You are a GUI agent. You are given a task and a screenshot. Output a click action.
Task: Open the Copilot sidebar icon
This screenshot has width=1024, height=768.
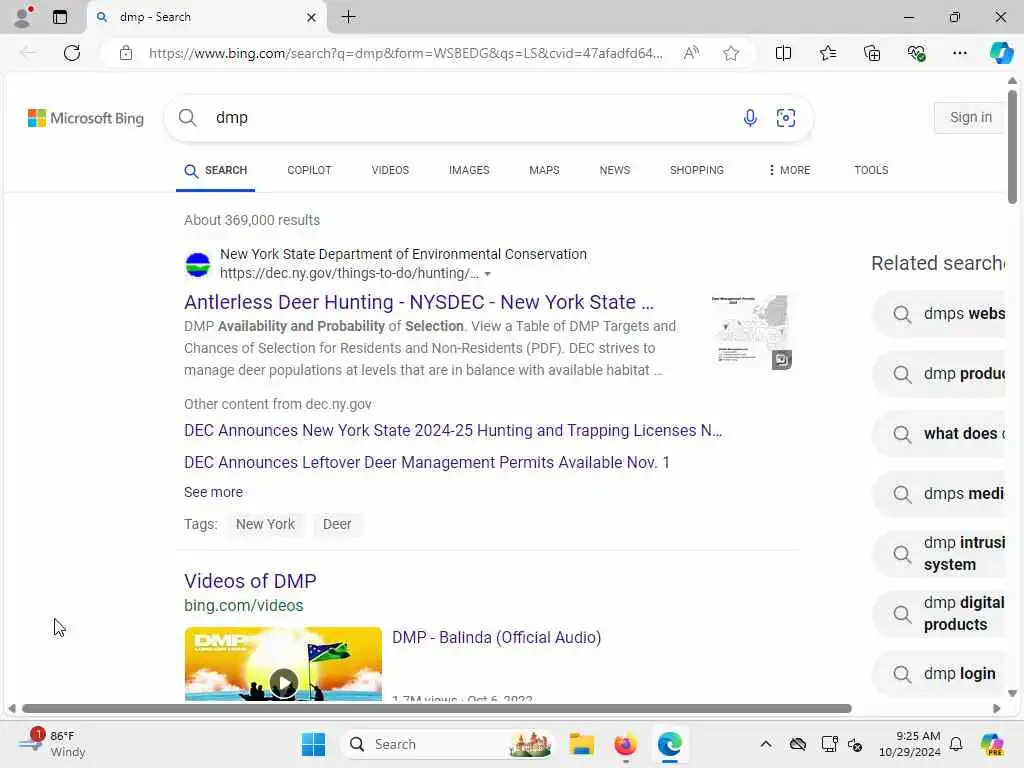[x=1001, y=53]
